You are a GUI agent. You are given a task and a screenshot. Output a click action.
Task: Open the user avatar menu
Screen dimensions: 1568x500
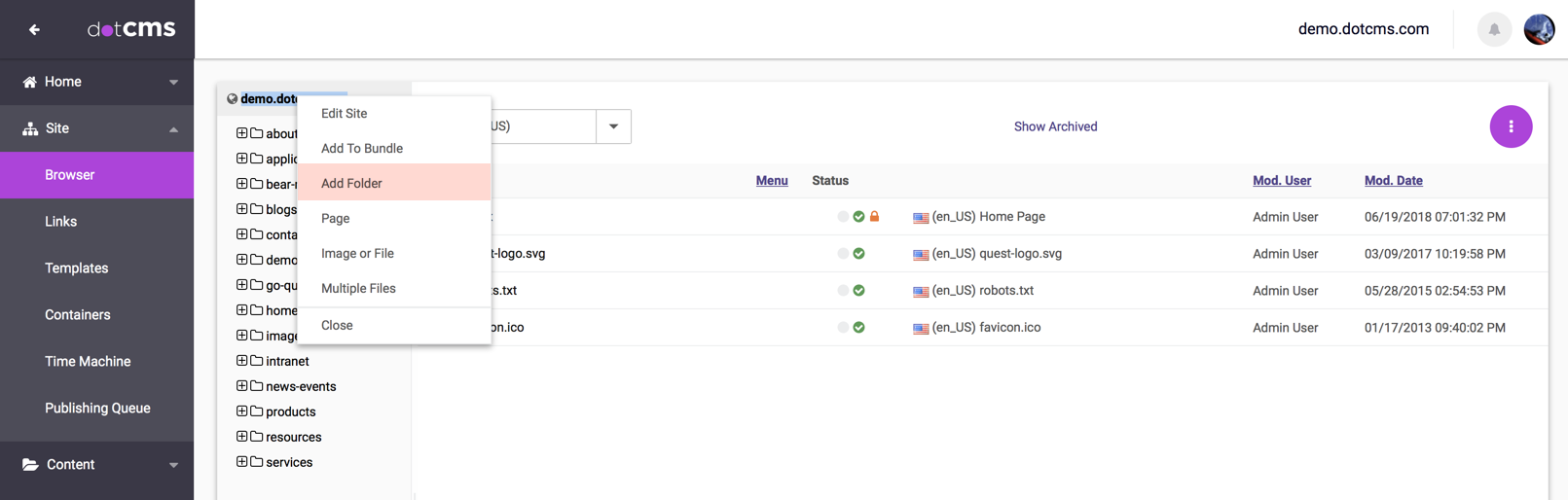[x=1538, y=29]
